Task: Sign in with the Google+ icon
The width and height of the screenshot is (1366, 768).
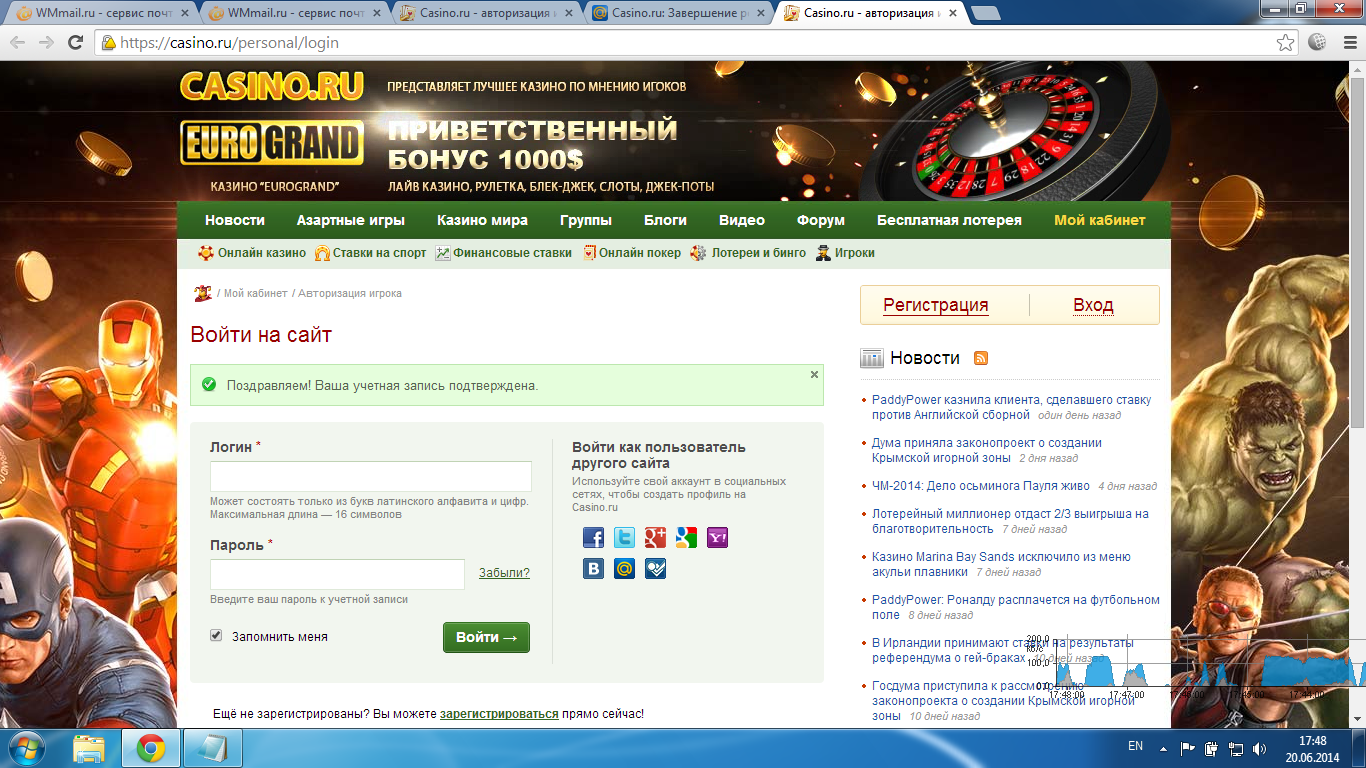Action: click(x=656, y=538)
